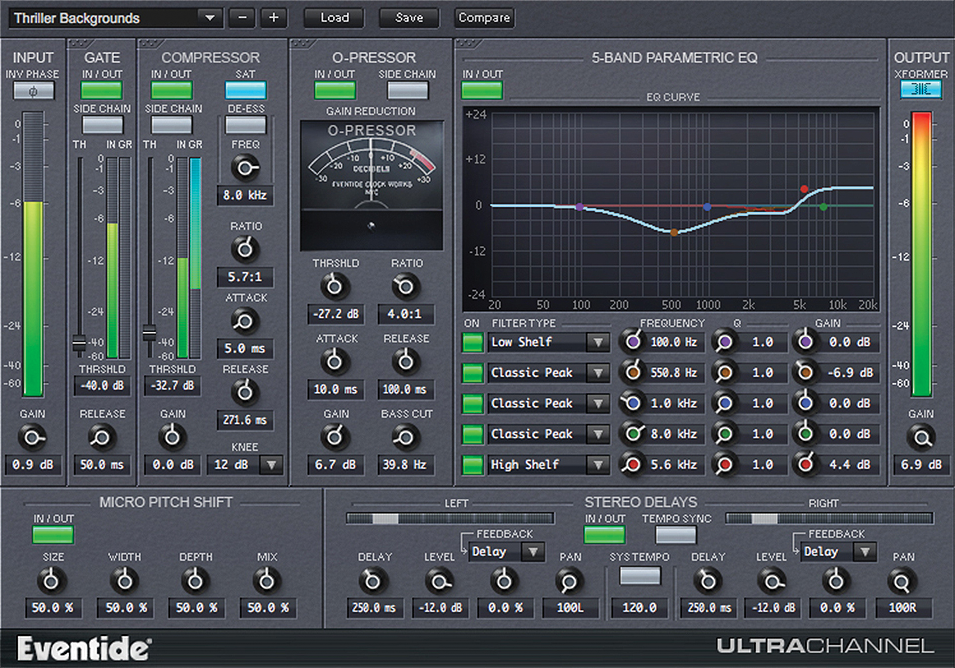Open the Low Shelf filter type dropdown

547,341
